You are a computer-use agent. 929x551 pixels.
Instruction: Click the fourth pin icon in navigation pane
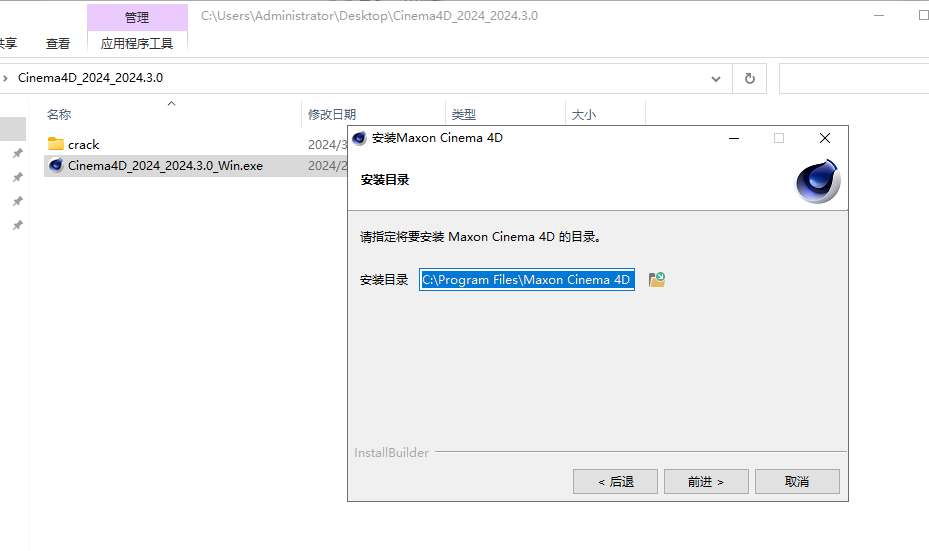[x=18, y=225]
